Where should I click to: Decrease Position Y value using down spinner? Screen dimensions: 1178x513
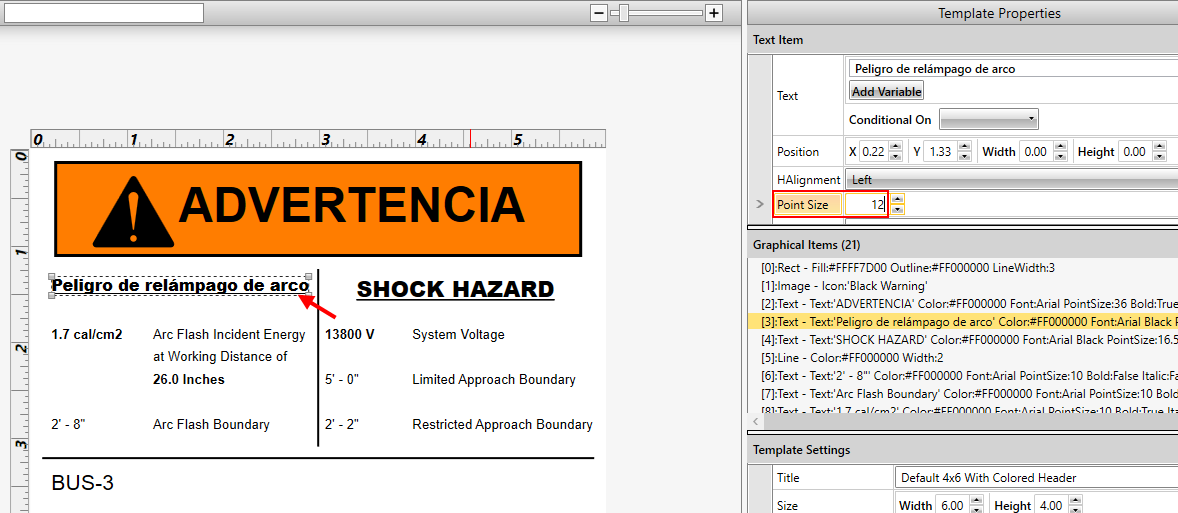coord(964,157)
